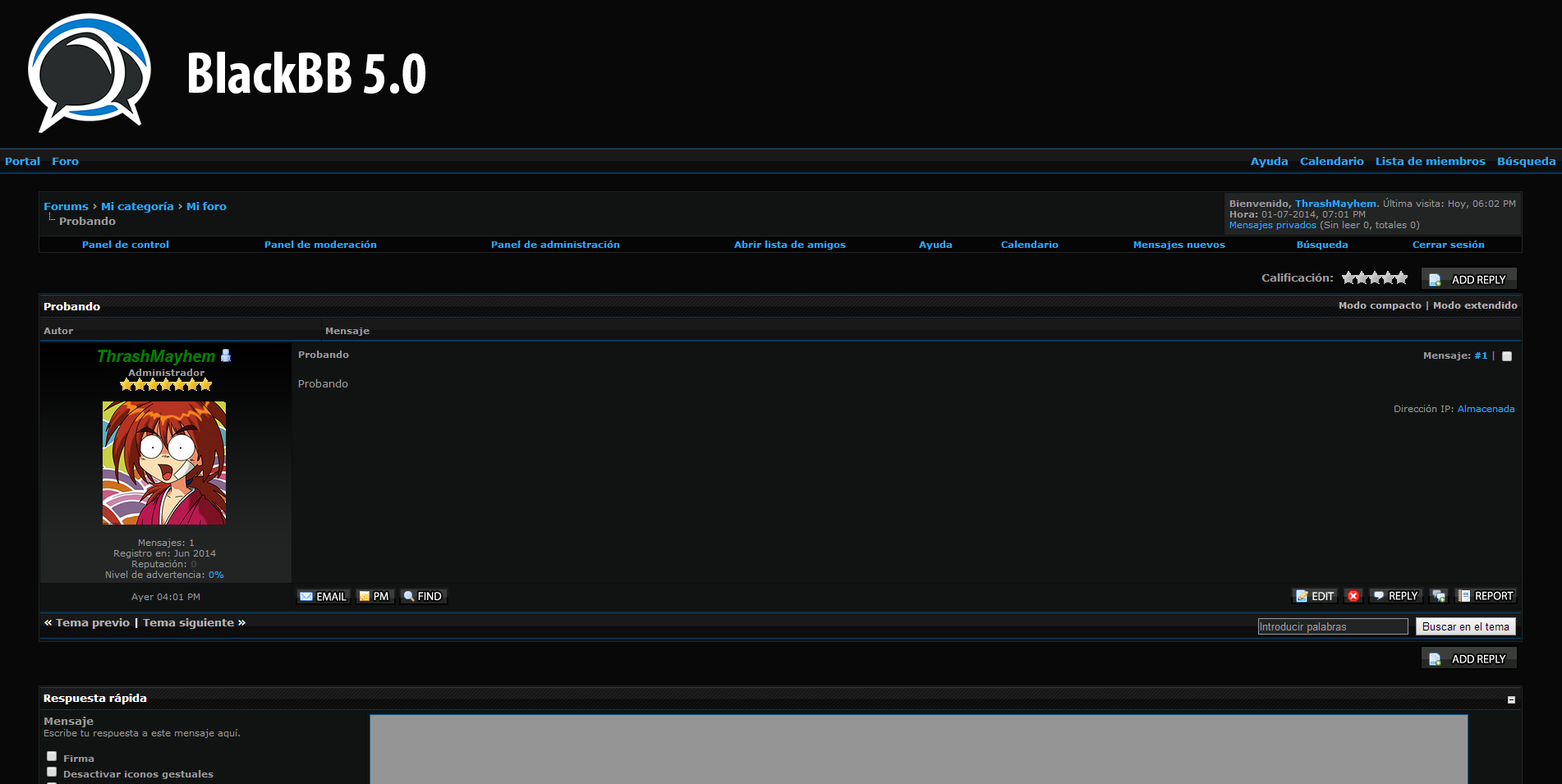Rate thread with the fifth star
Image resolution: width=1562 pixels, height=784 pixels.
tap(1401, 278)
